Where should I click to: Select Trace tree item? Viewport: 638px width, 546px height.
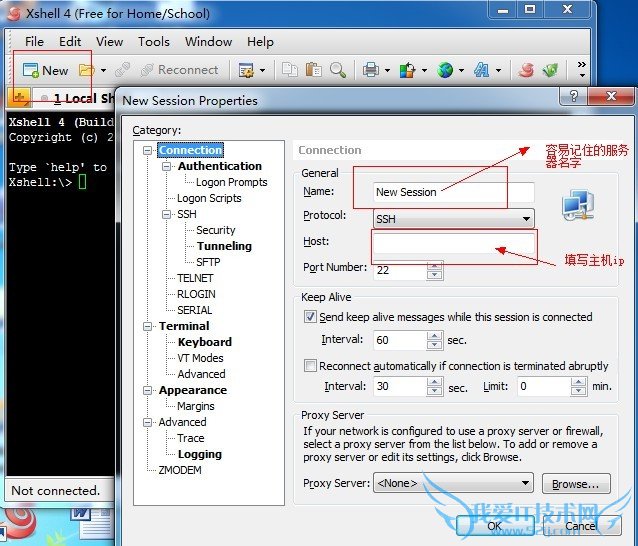point(190,438)
